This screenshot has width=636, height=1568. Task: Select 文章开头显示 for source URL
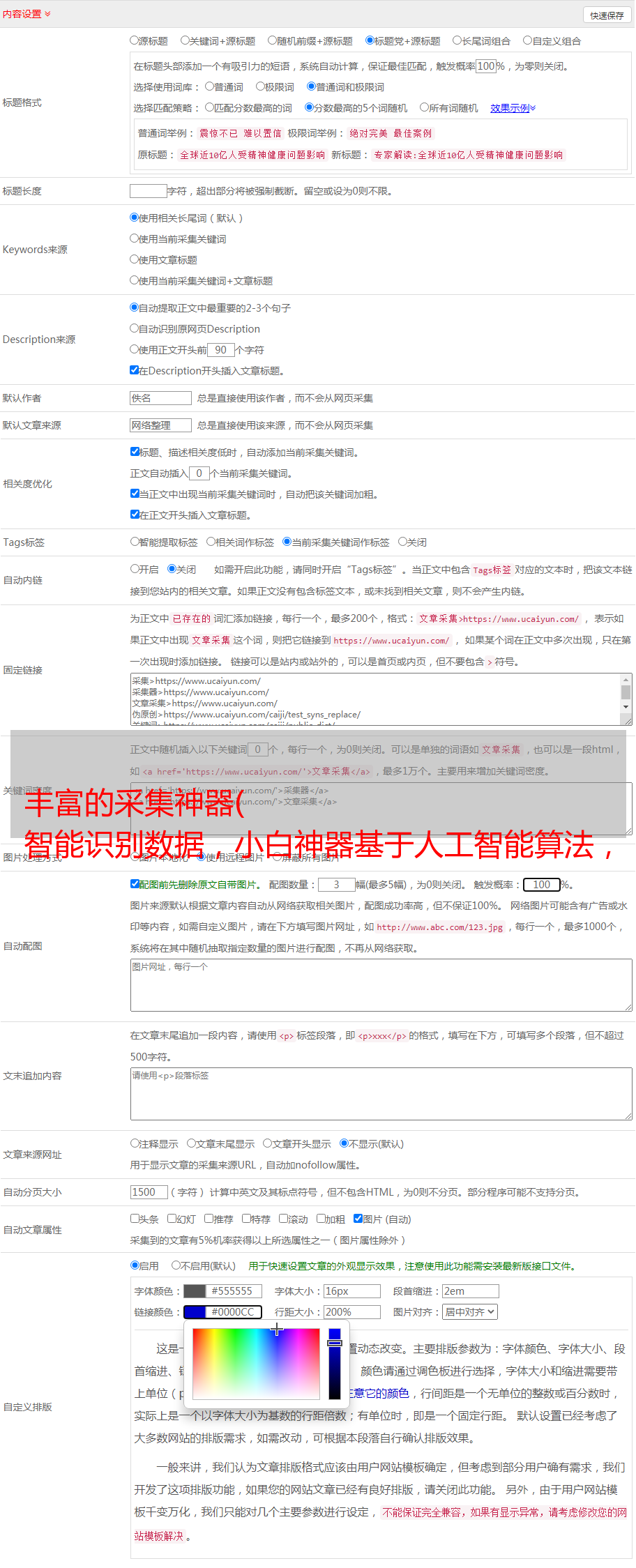tap(267, 1143)
